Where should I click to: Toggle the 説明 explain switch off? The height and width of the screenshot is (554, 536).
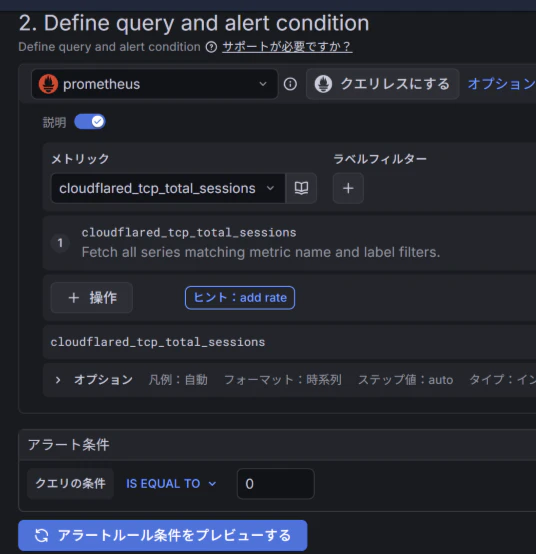click(90, 122)
